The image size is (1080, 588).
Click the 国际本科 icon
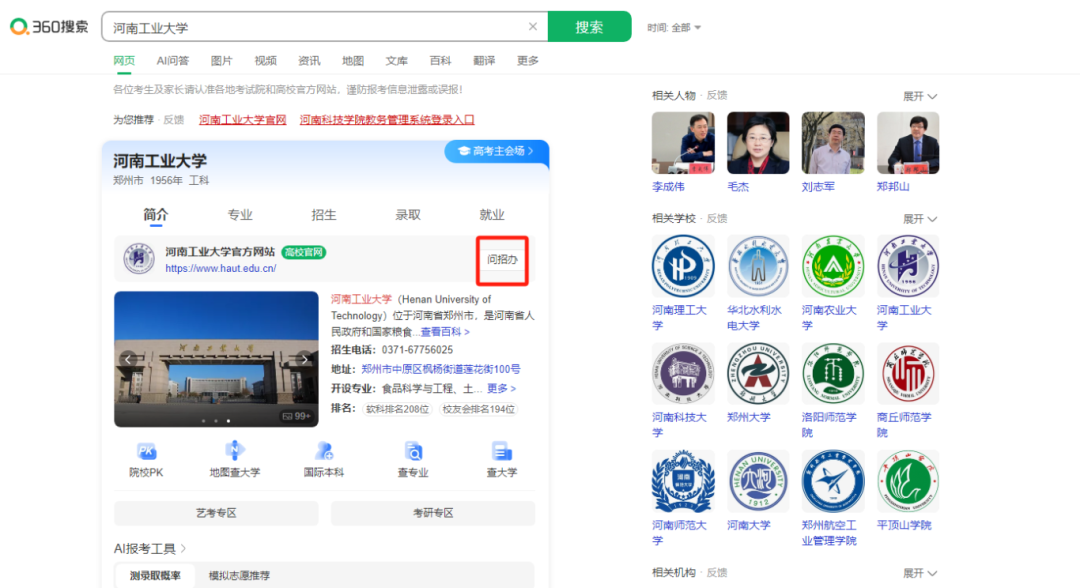coord(324,452)
